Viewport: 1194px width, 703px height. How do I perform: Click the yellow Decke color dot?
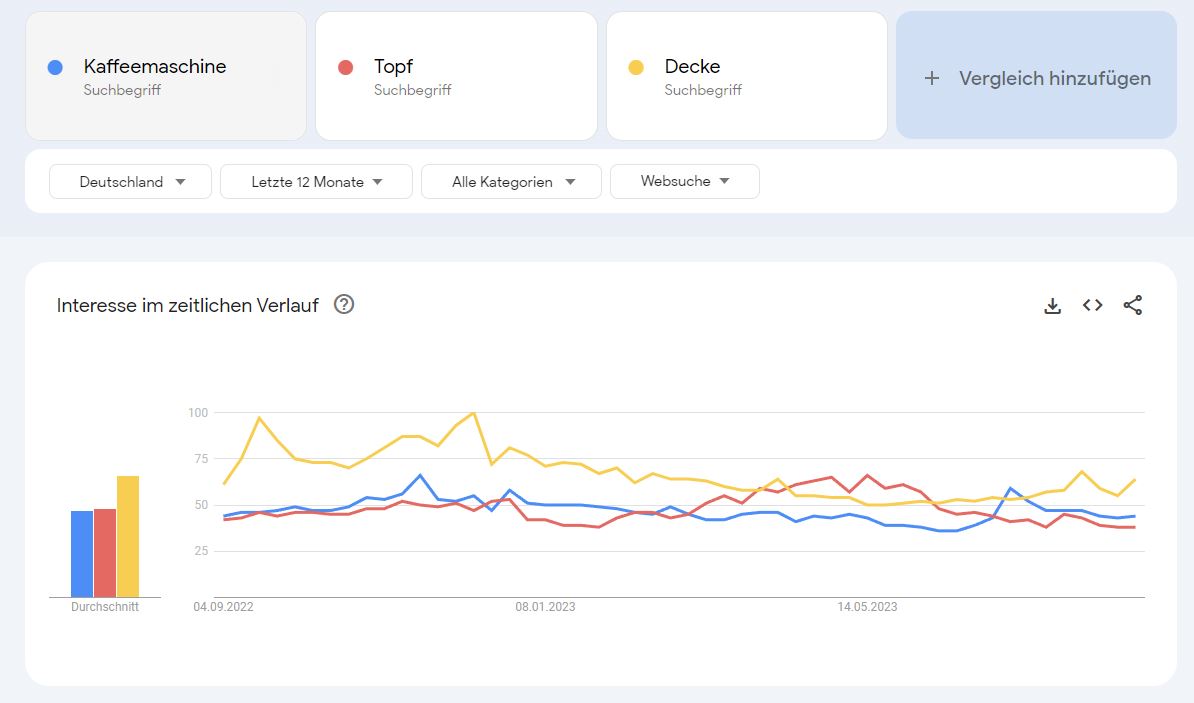(x=636, y=67)
